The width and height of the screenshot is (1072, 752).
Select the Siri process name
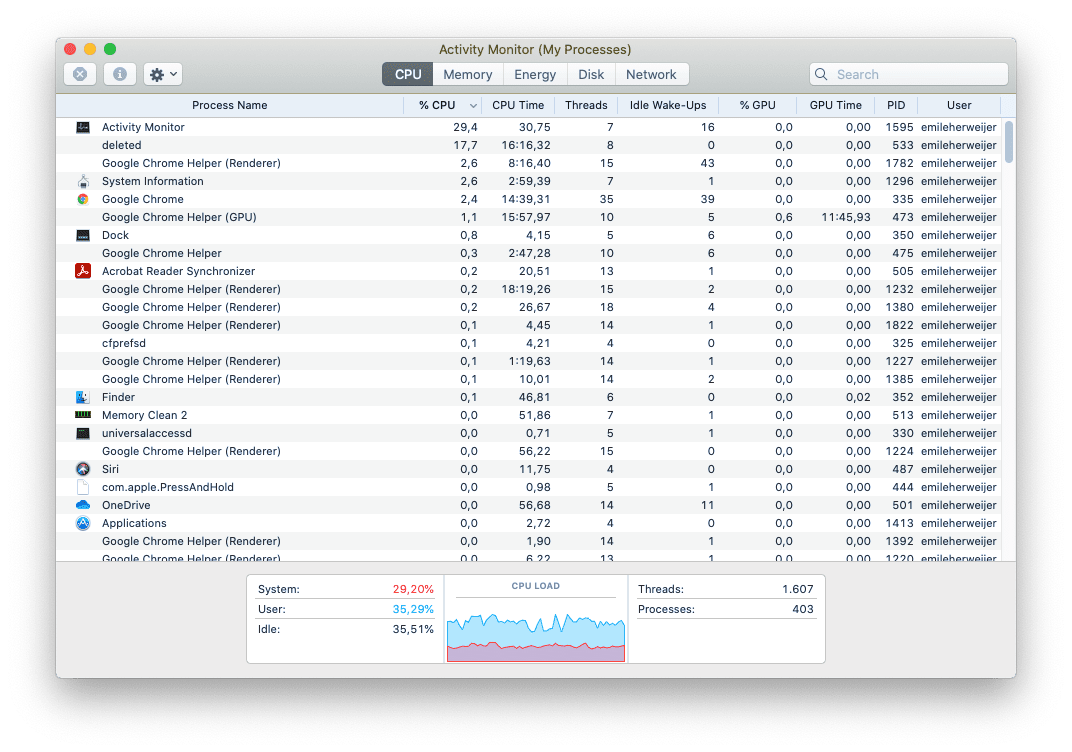click(110, 469)
